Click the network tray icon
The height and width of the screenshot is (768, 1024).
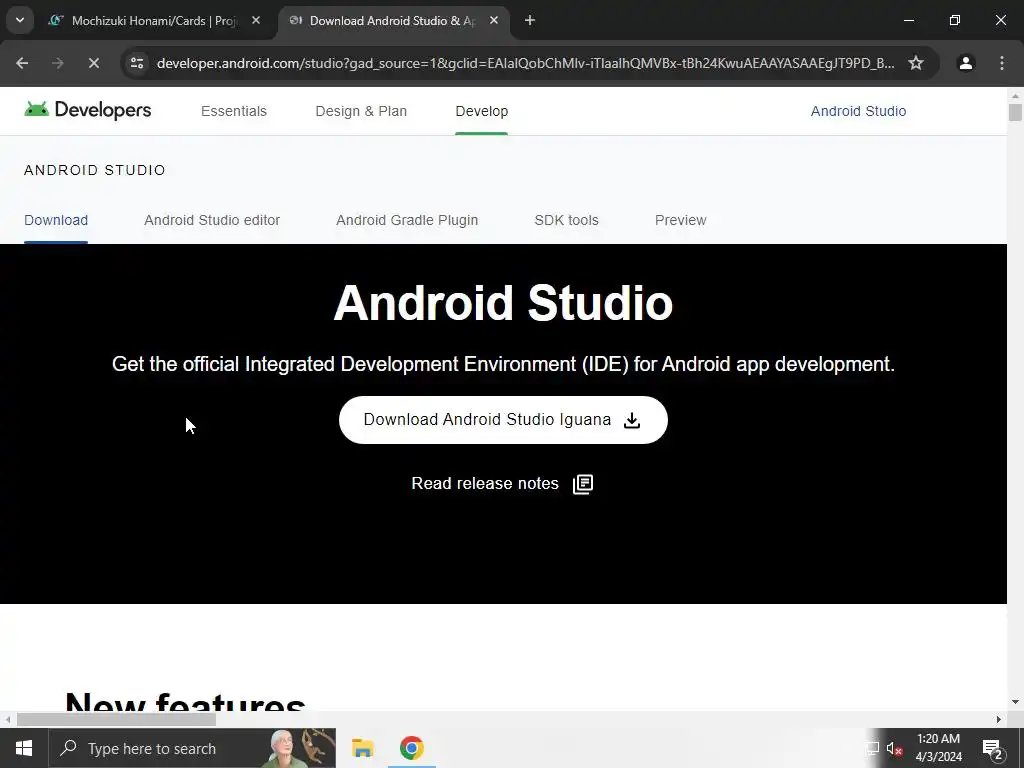tap(872, 749)
